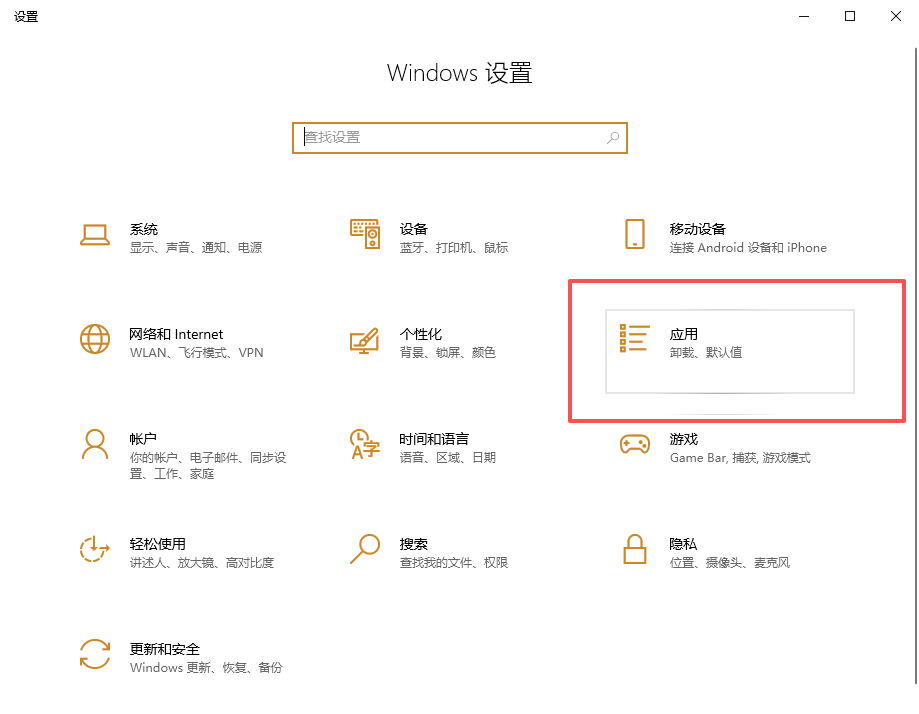Select 轻松使用 title
Image resolution: width=919 pixels, height=714 pixels.
157,544
